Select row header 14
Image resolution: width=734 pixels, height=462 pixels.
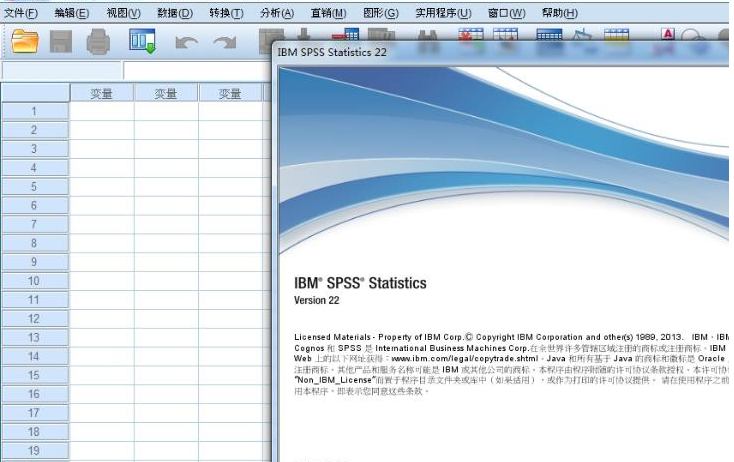[35, 357]
